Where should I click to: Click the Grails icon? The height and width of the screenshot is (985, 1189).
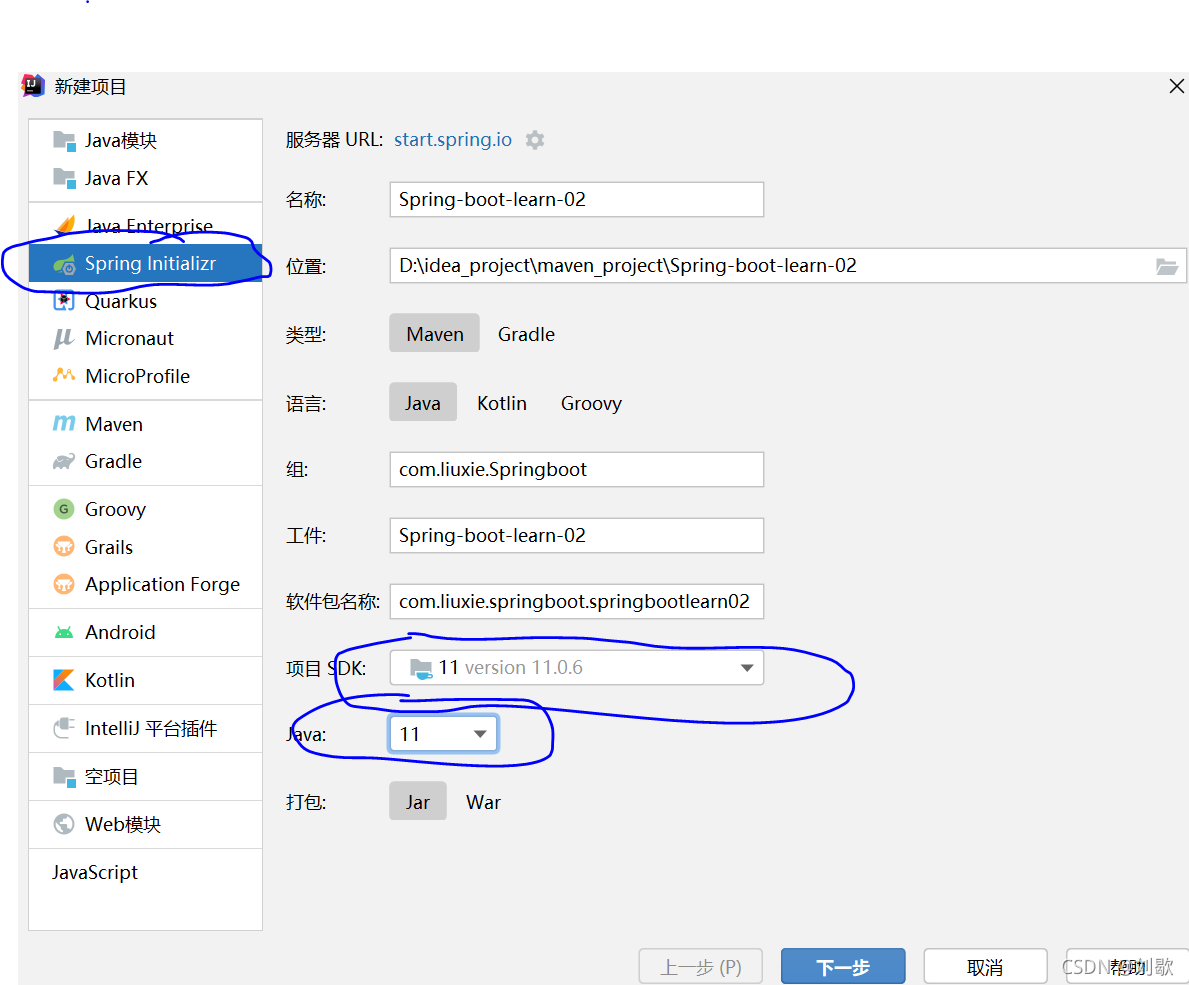tap(64, 547)
